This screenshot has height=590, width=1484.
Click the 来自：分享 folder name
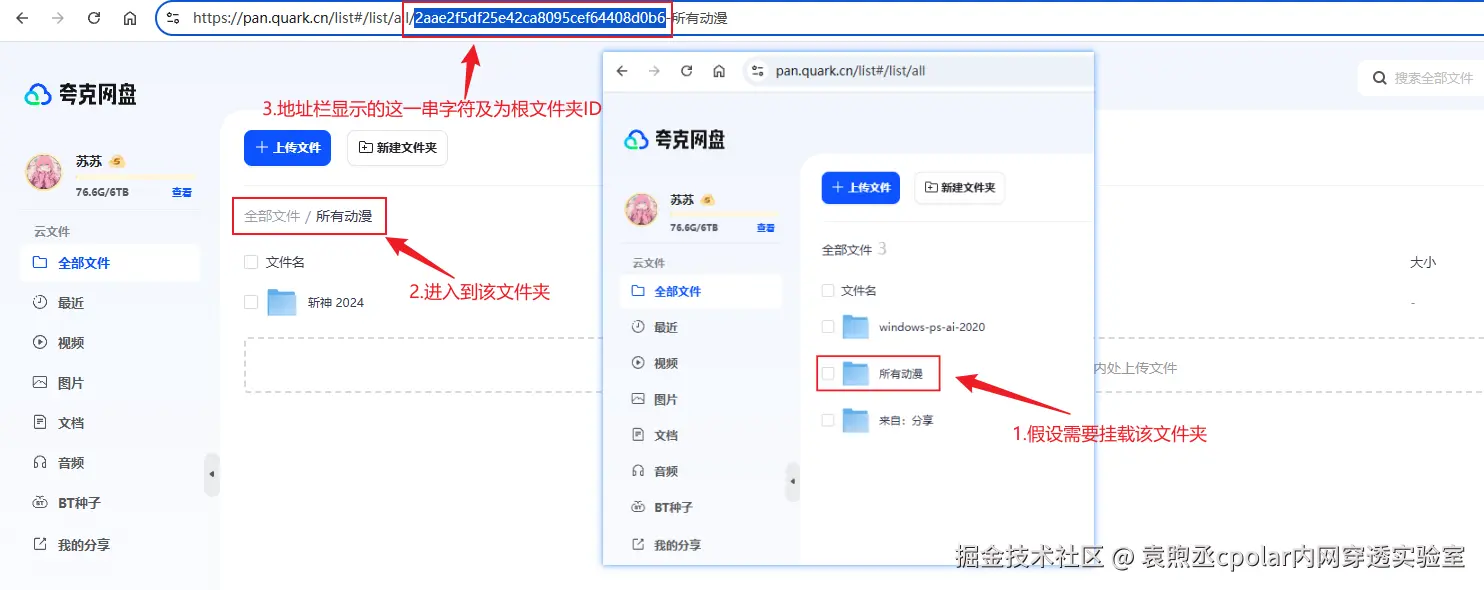coord(906,421)
